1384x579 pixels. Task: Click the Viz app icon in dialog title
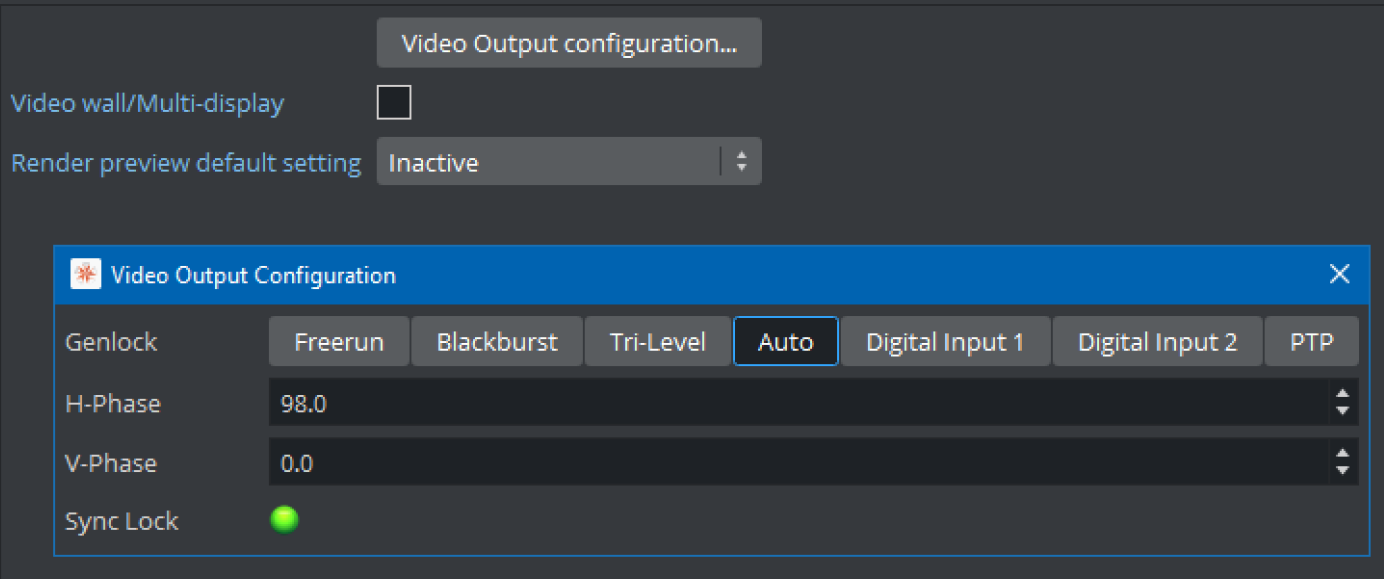point(85,275)
